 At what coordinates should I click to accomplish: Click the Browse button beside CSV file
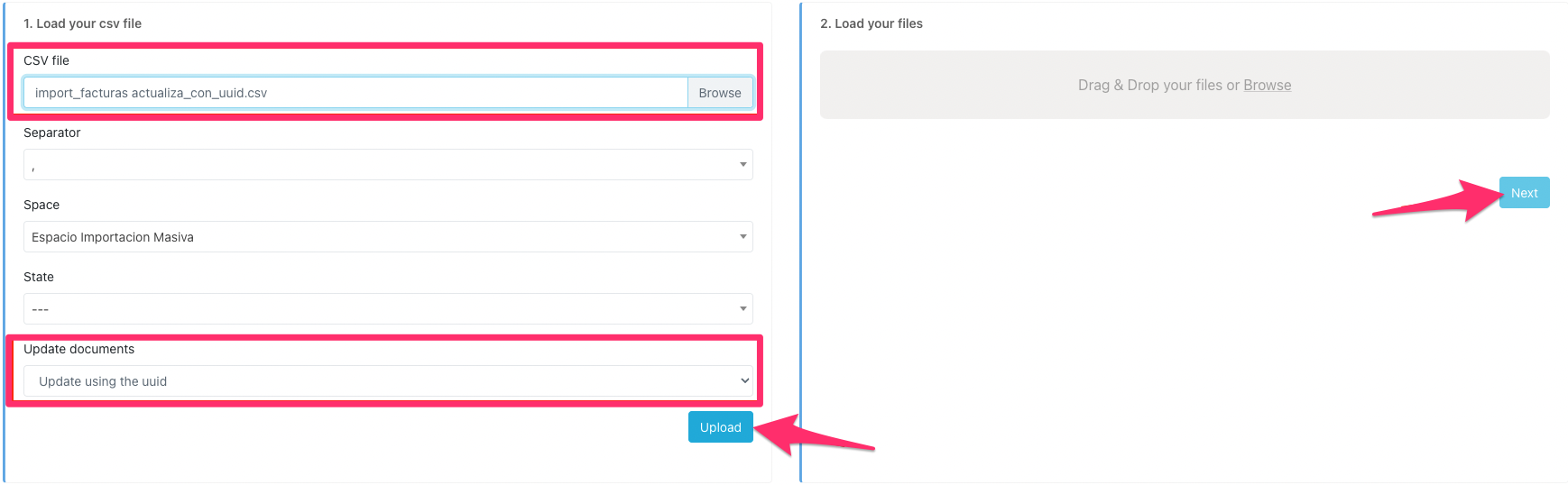coord(719,93)
